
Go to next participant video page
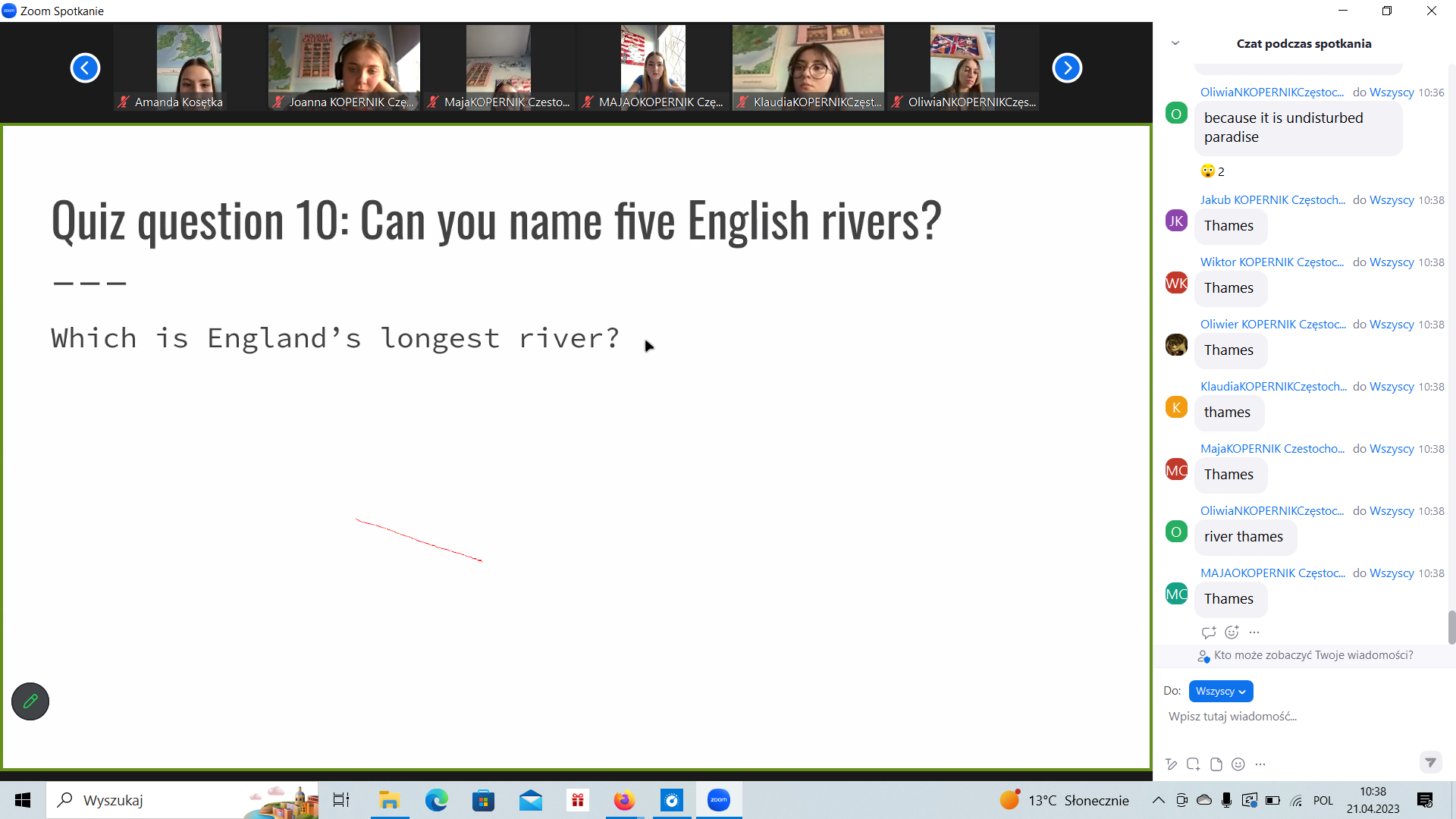pyautogui.click(x=1067, y=68)
